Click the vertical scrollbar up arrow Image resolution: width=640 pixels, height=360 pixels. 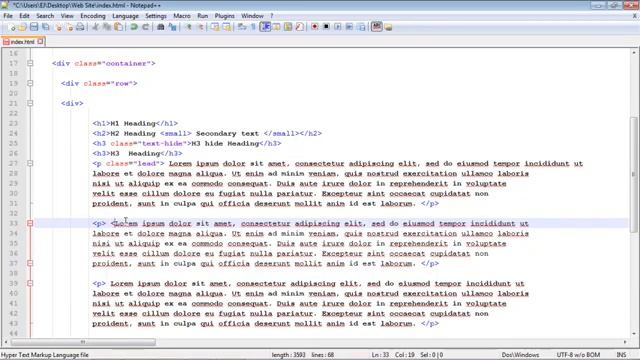[x=634, y=53]
